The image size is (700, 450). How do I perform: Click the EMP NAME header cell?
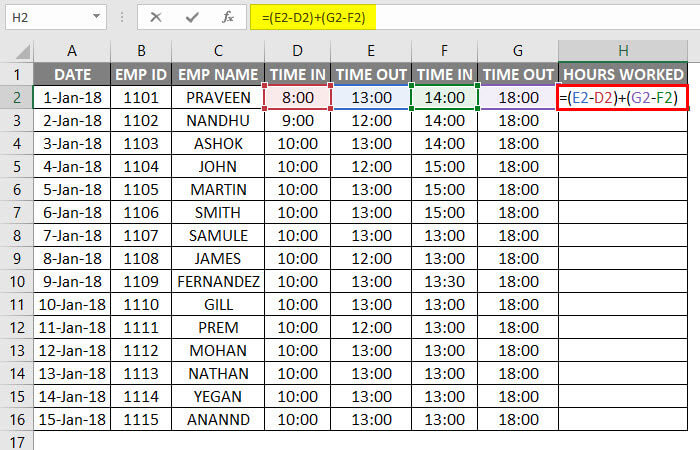pyautogui.click(x=218, y=74)
